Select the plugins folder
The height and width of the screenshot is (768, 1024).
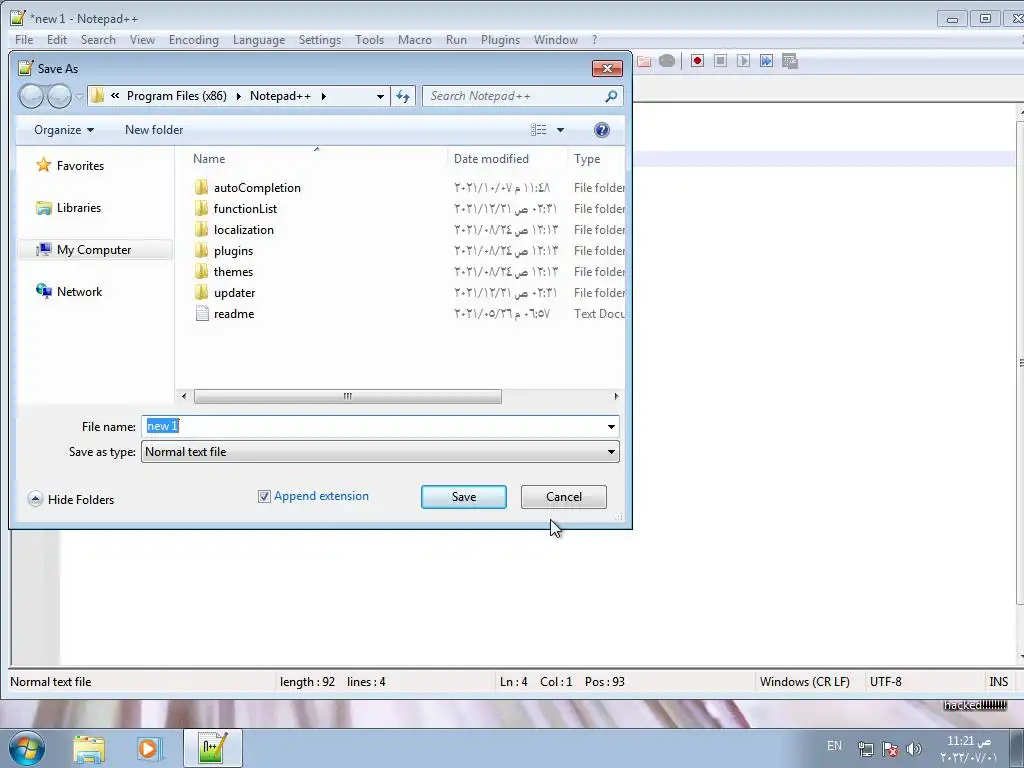coord(232,251)
